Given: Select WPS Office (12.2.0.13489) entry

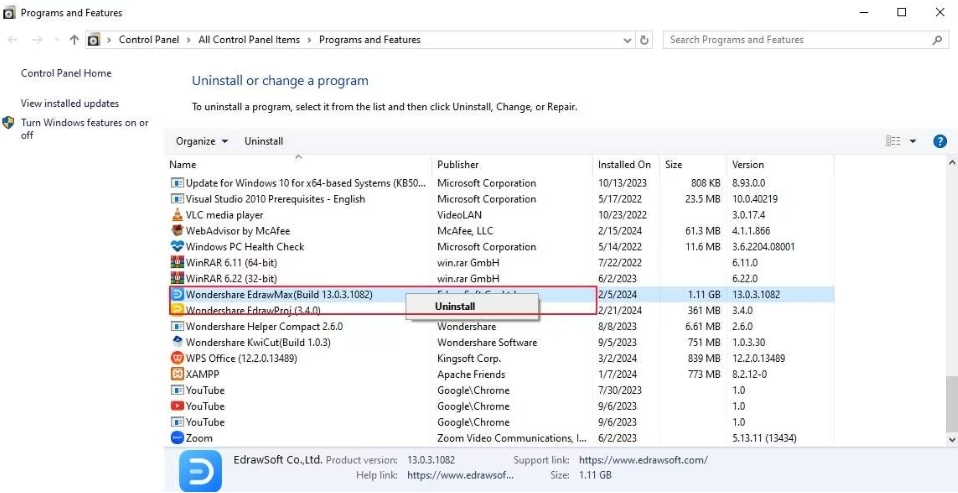Looking at the screenshot, I should (241, 358).
